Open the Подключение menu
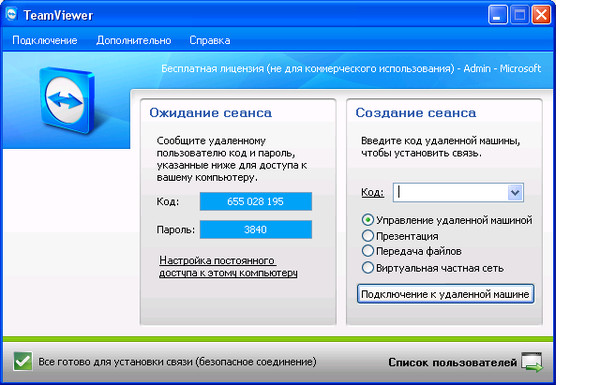 tap(45, 40)
